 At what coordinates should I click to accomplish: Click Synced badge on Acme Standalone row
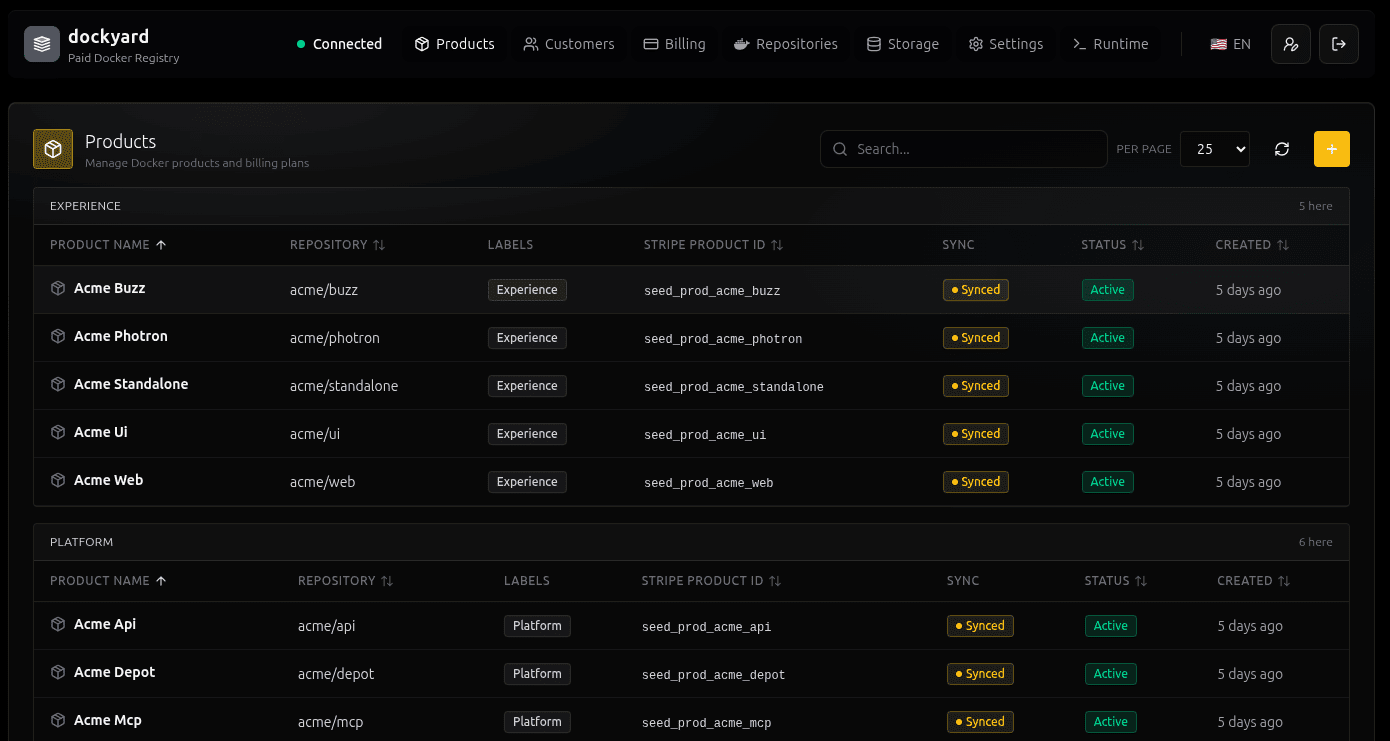click(976, 386)
